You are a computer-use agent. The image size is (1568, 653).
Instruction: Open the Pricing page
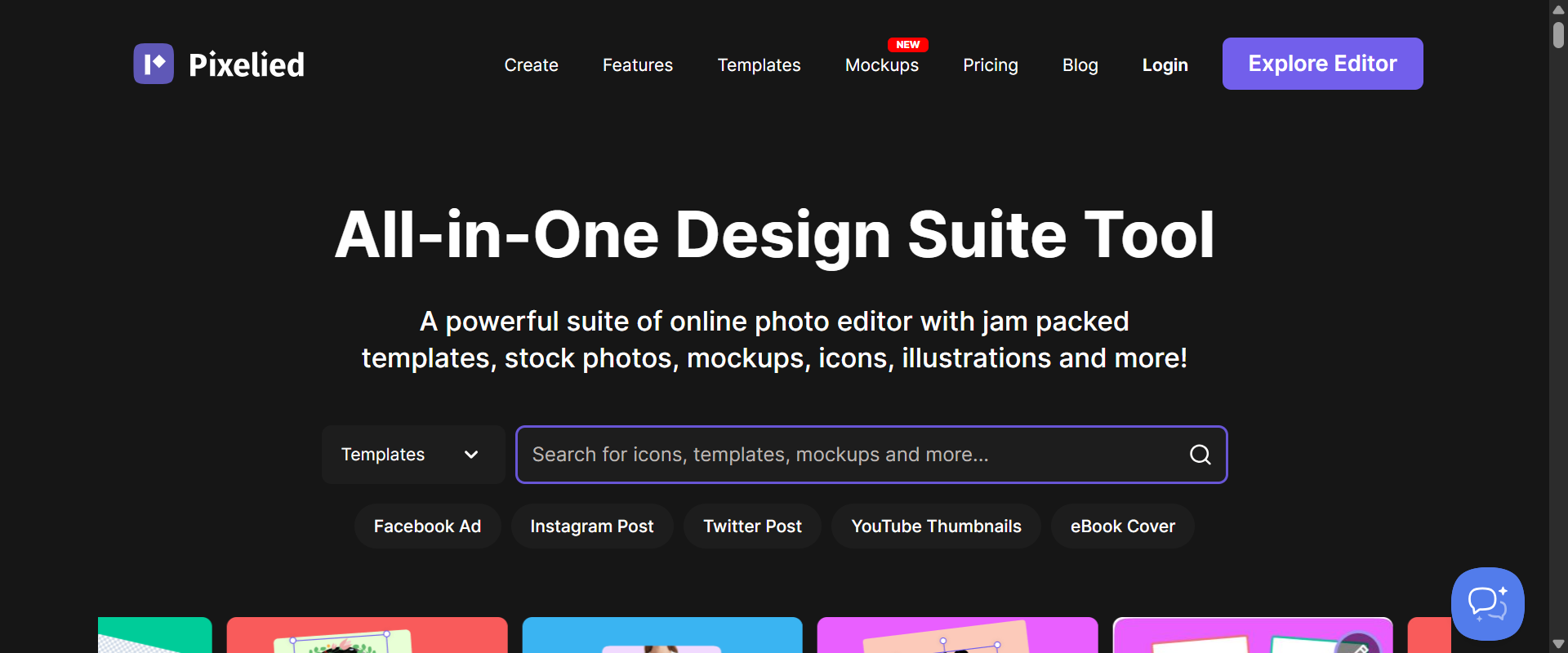(x=990, y=65)
